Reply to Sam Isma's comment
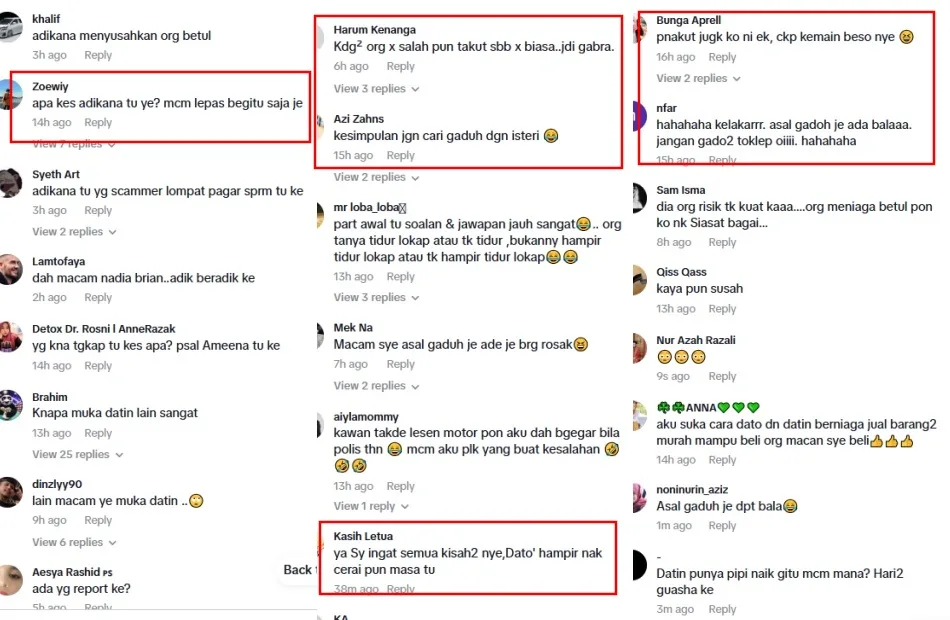The image size is (950, 620). (x=722, y=242)
